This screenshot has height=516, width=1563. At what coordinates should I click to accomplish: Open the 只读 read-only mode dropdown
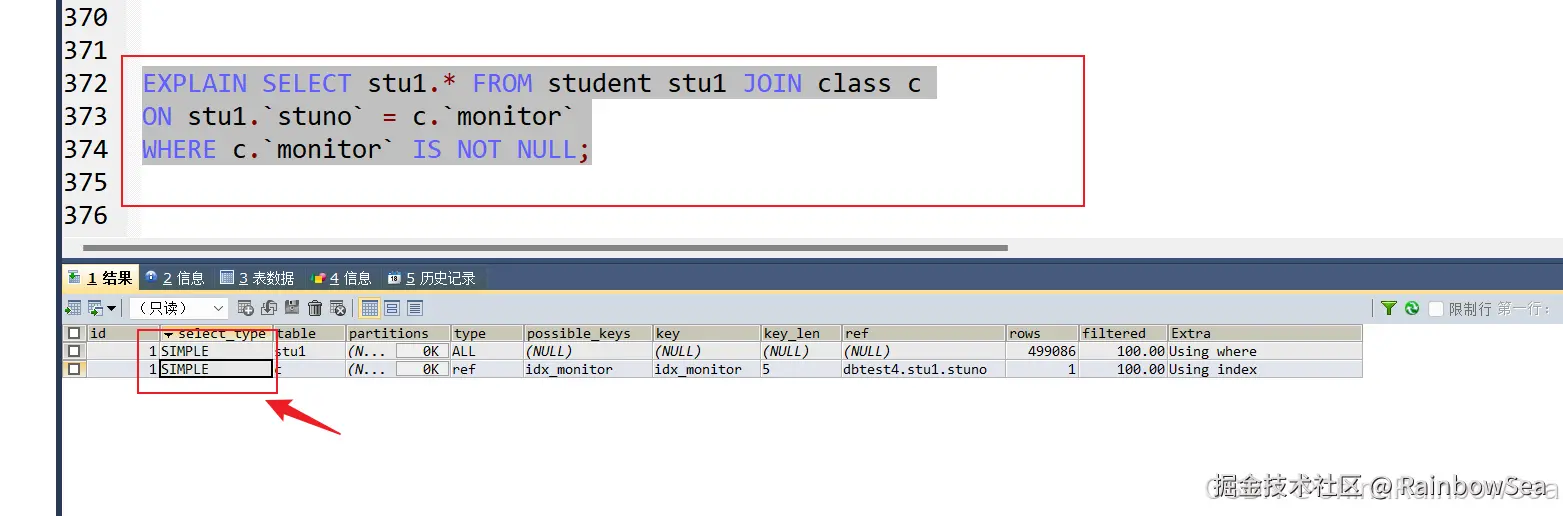point(179,308)
